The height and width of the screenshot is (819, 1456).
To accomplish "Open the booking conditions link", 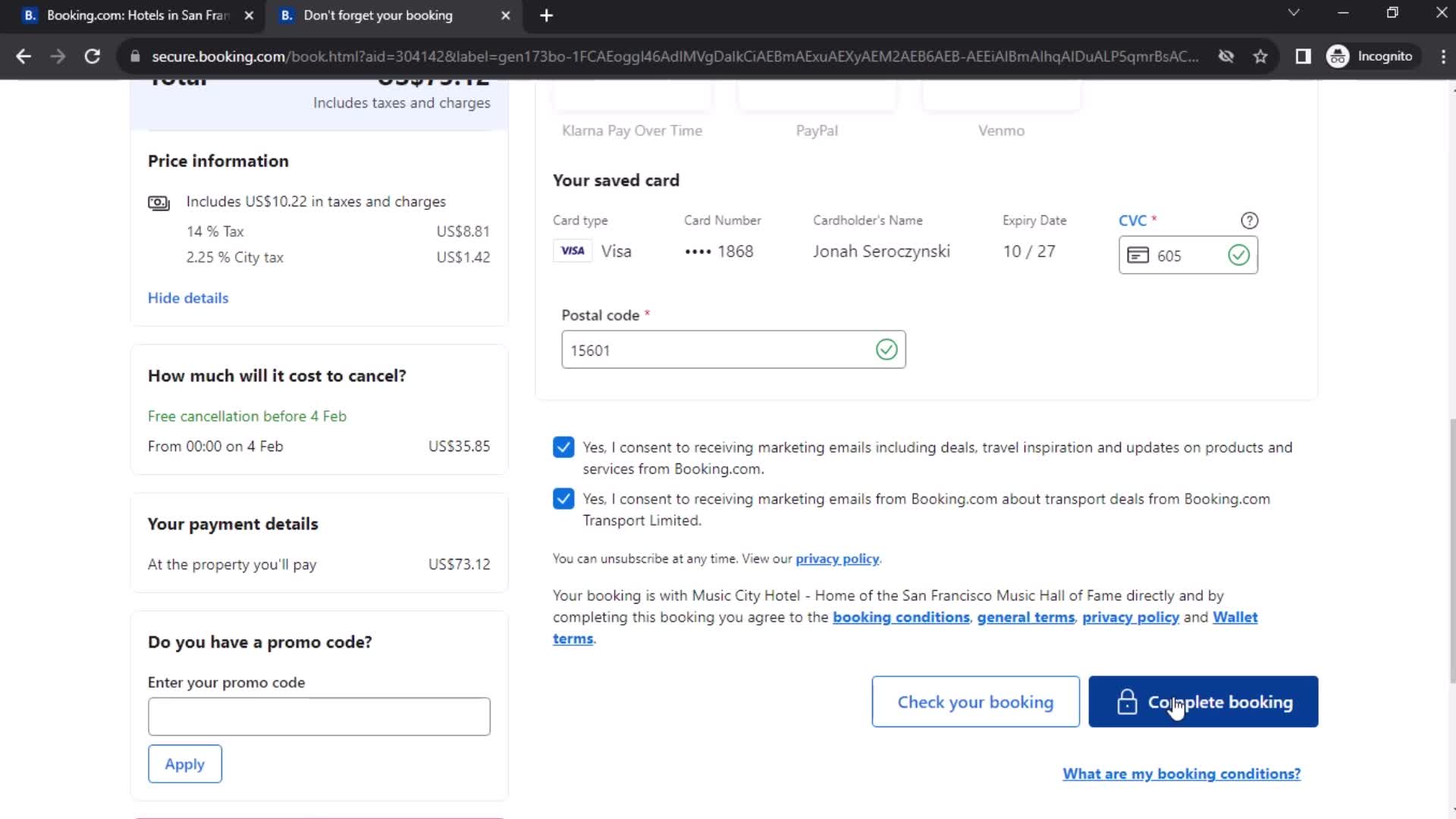I will [901, 617].
